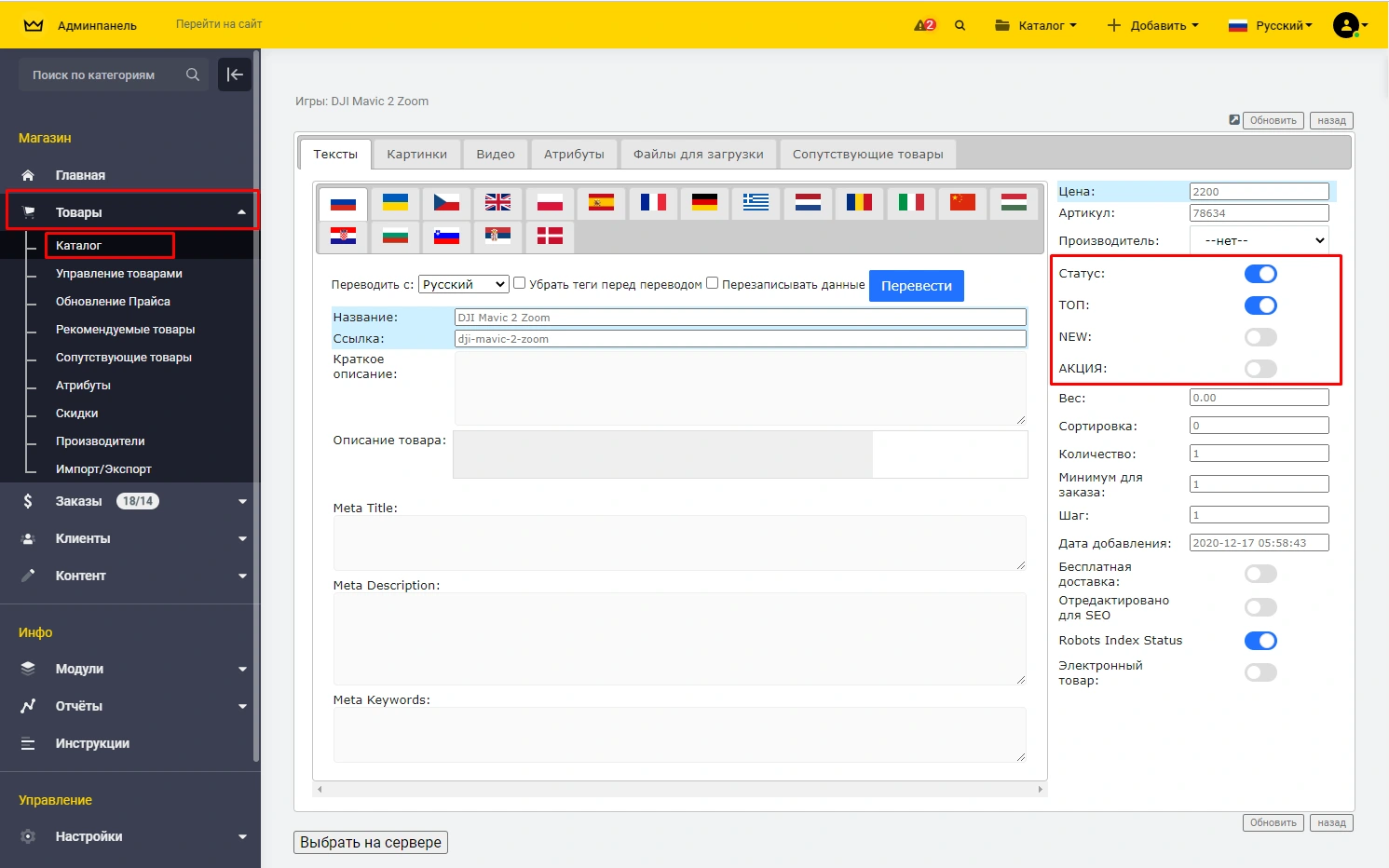
Task: Open the translate-from Русский dropdown
Action: [463, 284]
